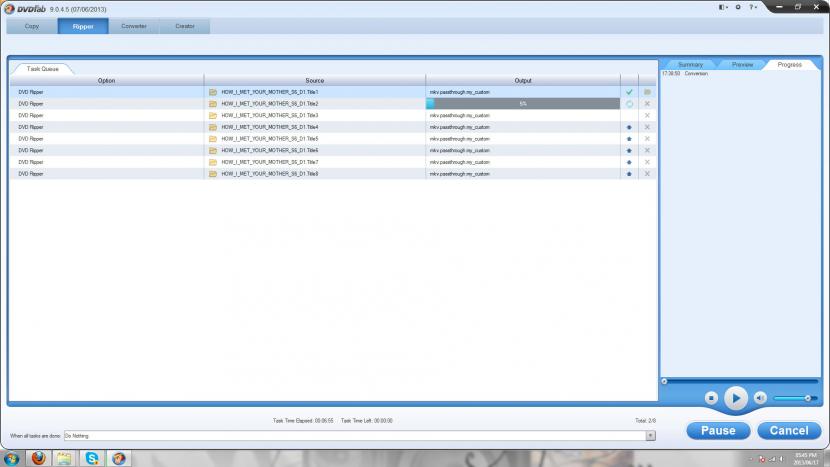830x467 pixels.
Task: Open the Preview panel tab
Action: pos(742,65)
